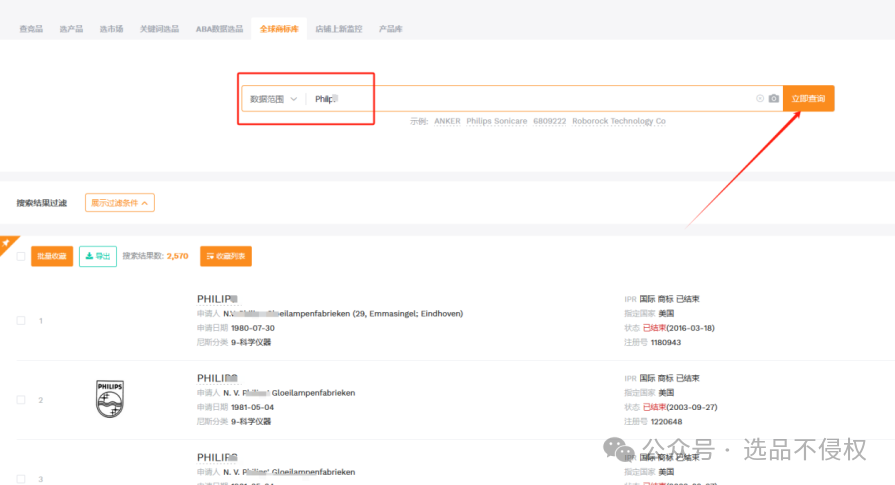Screen dimensions: 895x485
Task: Click the Roborock Technology Co example
Action: point(619,121)
